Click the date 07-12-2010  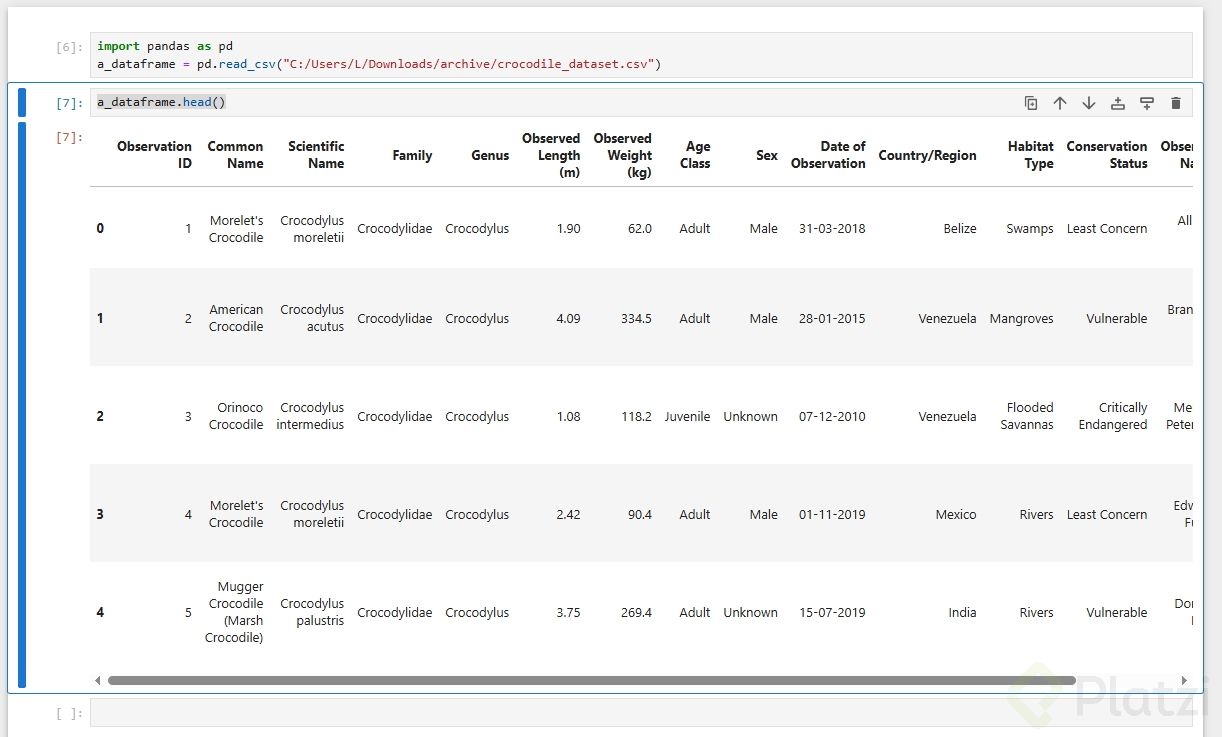point(832,416)
